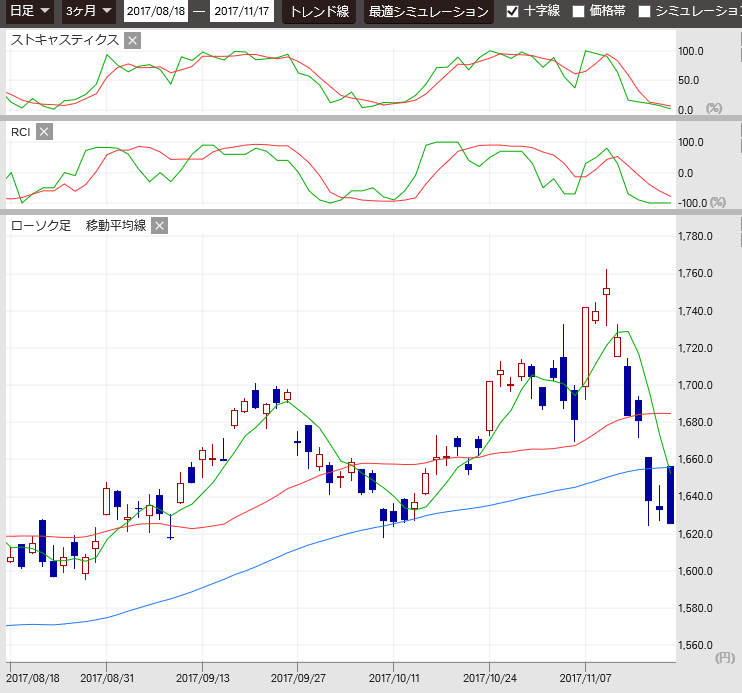Select the RCI panel title label
This screenshot has width=742, height=693.
[x=20, y=132]
